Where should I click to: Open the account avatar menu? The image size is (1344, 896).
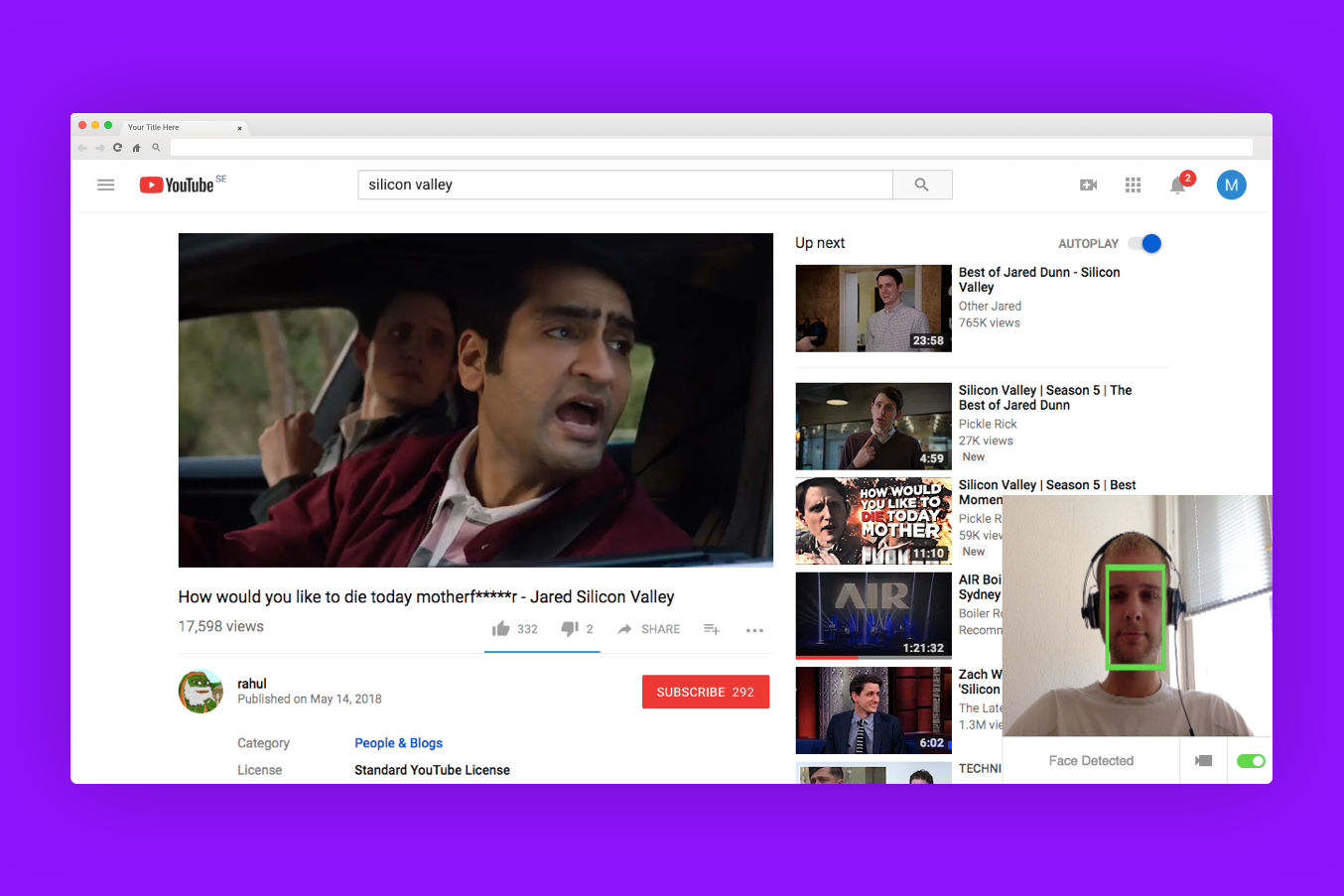coord(1231,185)
